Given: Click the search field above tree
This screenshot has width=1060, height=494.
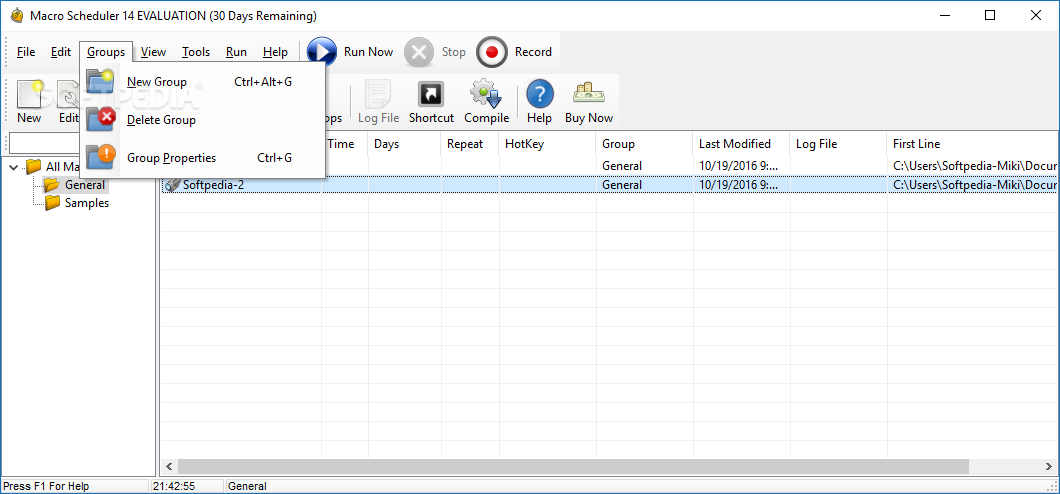Looking at the screenshot, I should pos(43,143).
